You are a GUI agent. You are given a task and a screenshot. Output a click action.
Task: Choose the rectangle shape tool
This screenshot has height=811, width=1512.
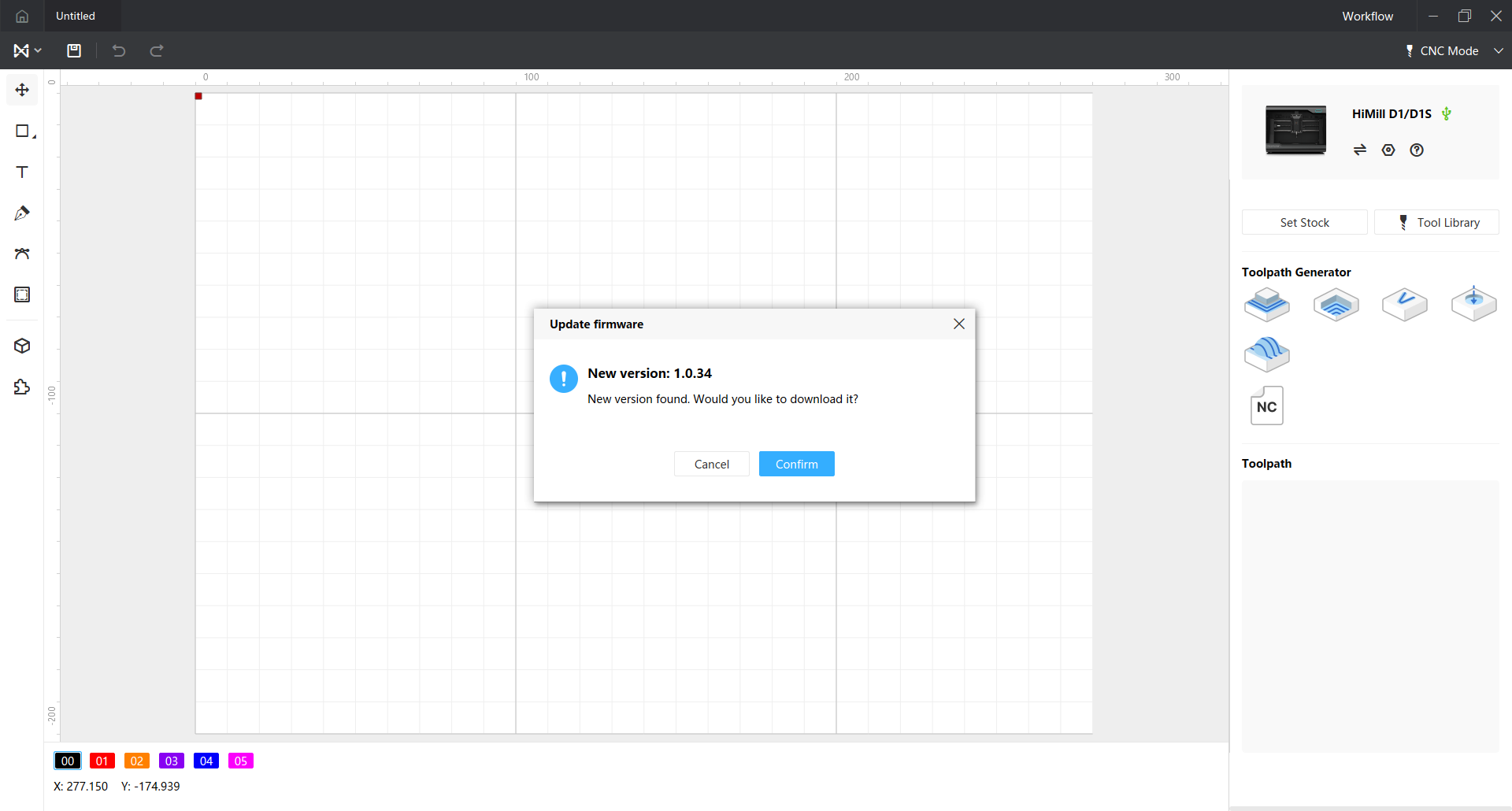pos(22,131)
